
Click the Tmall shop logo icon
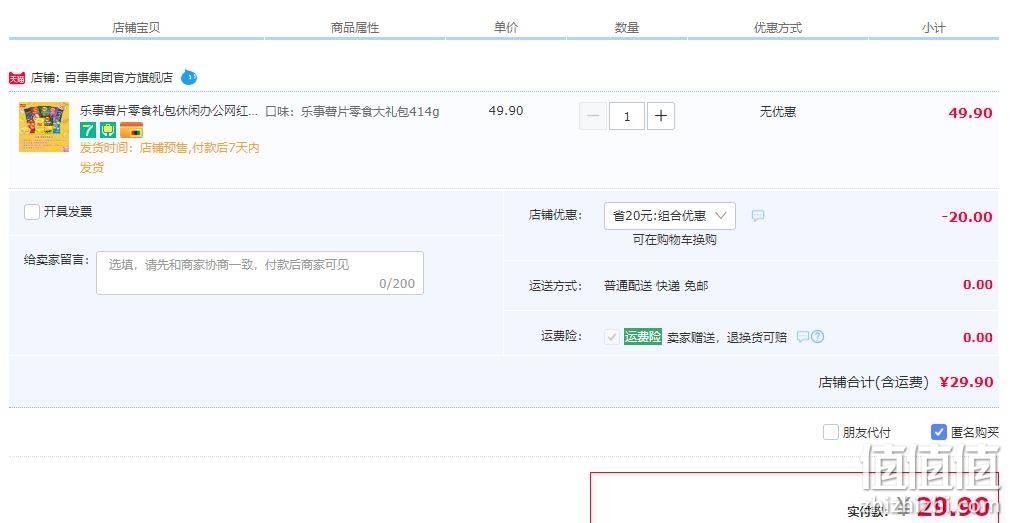pos(17,78)
